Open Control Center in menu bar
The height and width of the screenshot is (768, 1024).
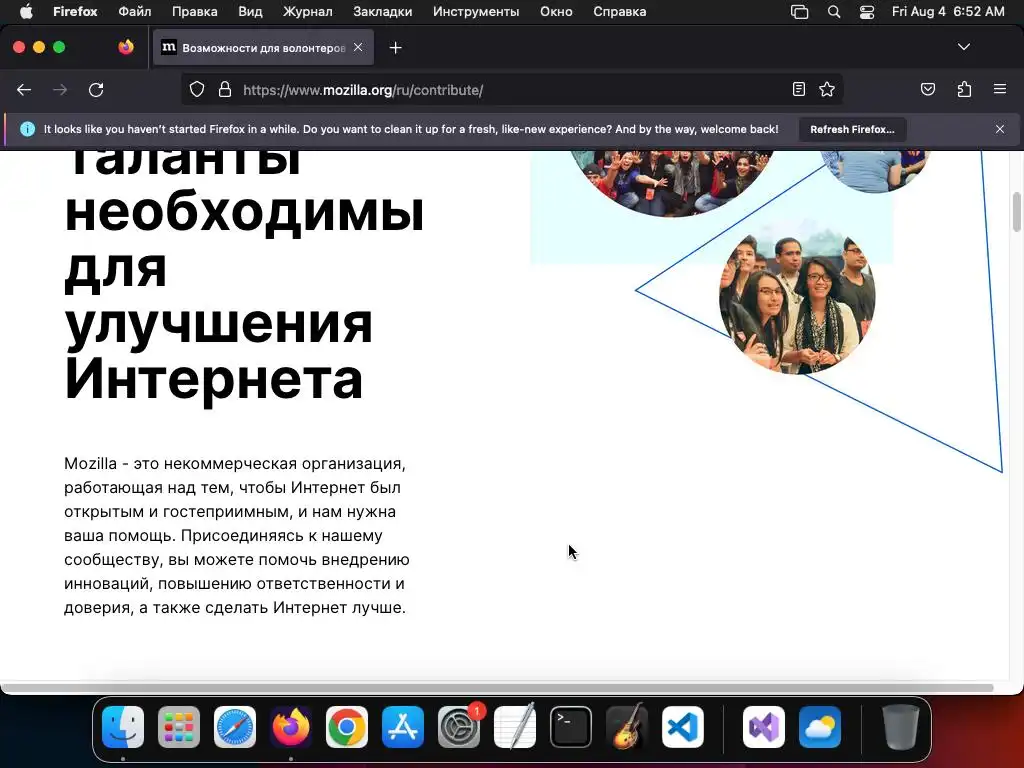[x=867, y=12]
